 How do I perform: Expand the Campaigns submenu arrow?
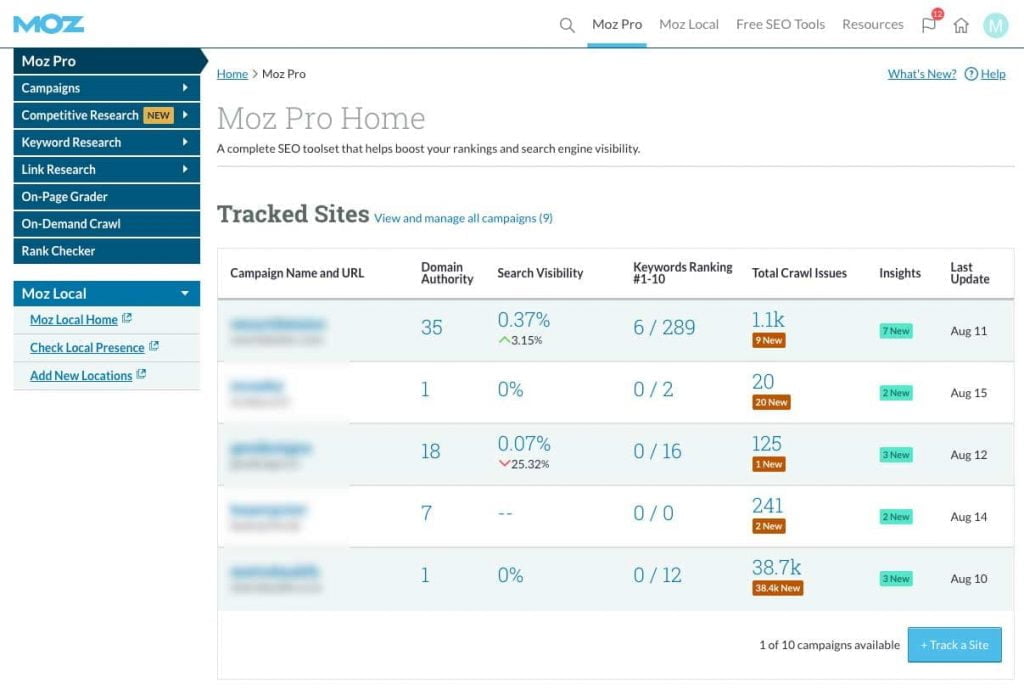[185, 88]
